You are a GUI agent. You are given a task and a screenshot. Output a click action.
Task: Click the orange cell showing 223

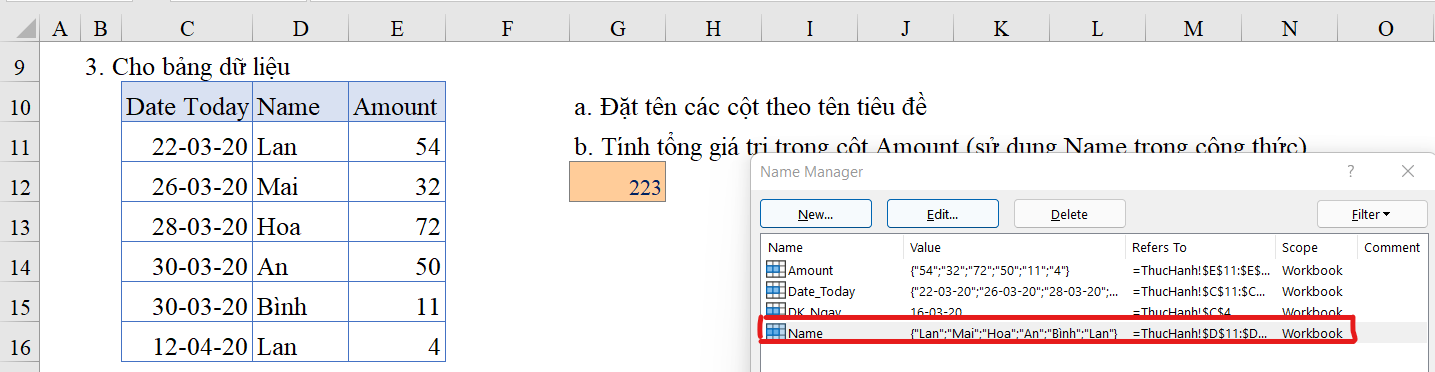pyautogui.click(x=617, y=183)
